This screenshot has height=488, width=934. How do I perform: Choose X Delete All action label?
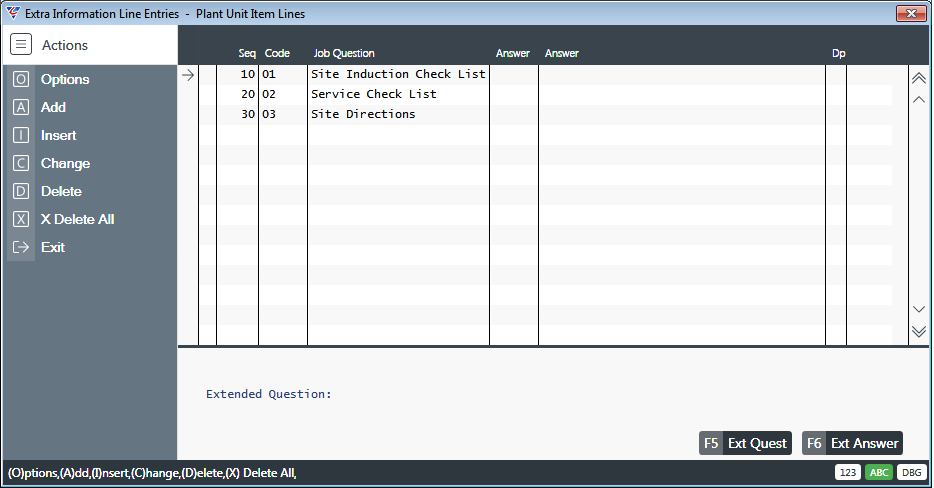coord(77,219)
